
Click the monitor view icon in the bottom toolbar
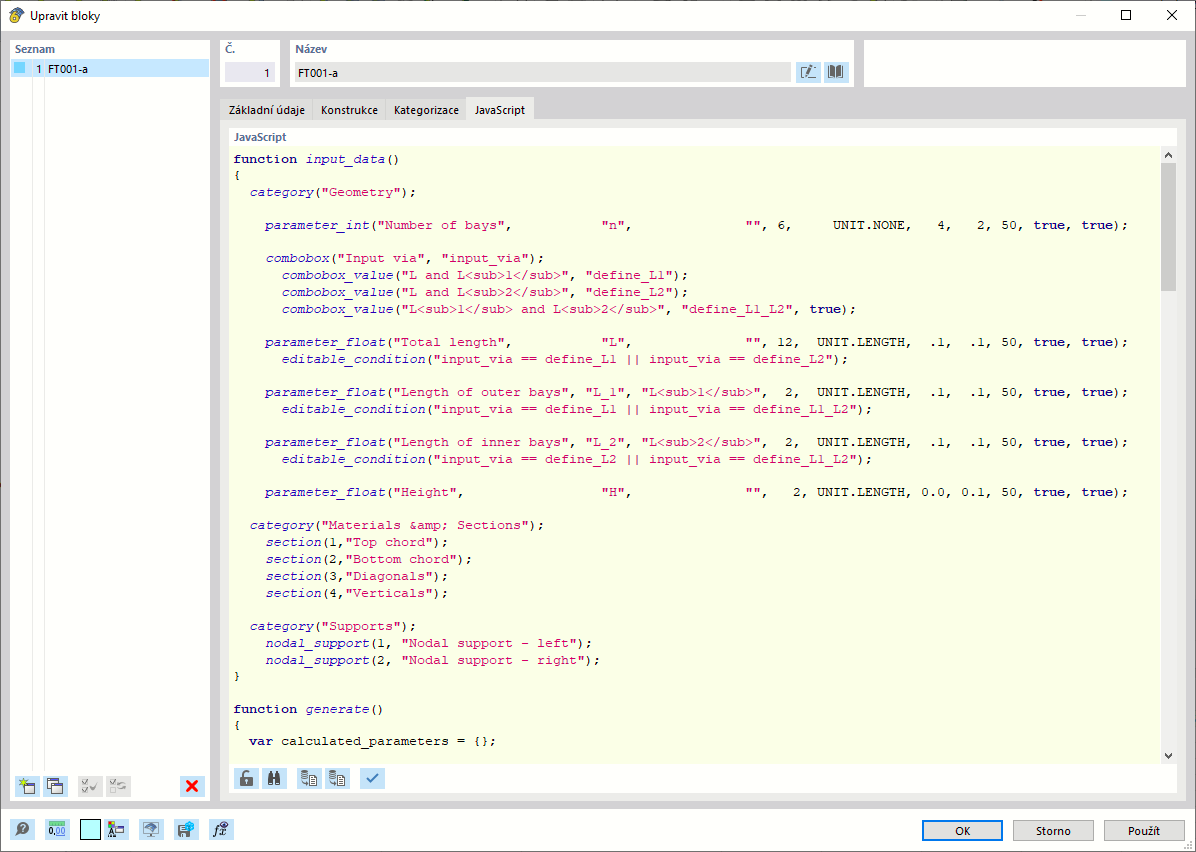click(151, 829)
